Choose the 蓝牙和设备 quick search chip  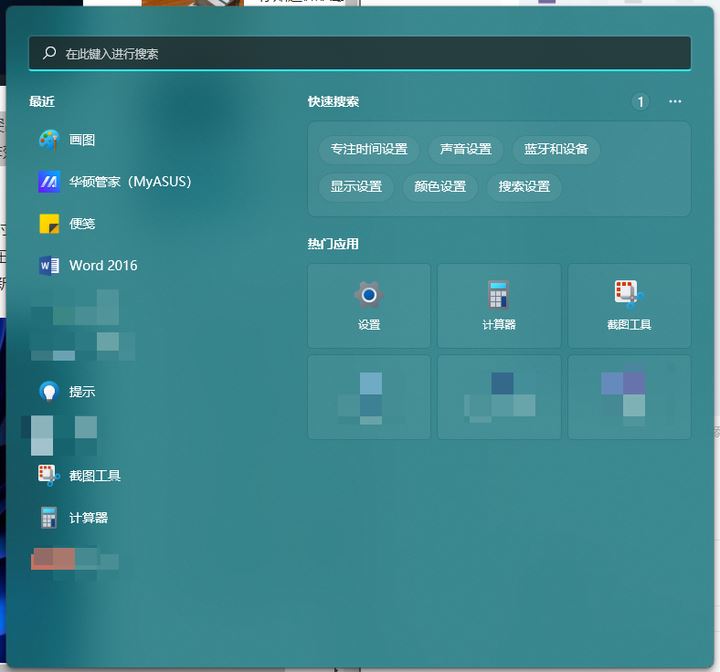(x=556, y=149)
